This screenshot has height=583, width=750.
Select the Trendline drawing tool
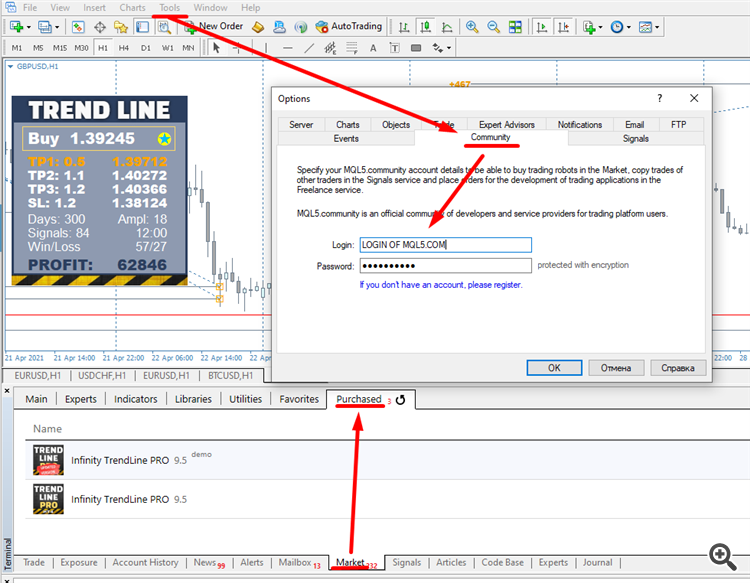click(309, 48)
